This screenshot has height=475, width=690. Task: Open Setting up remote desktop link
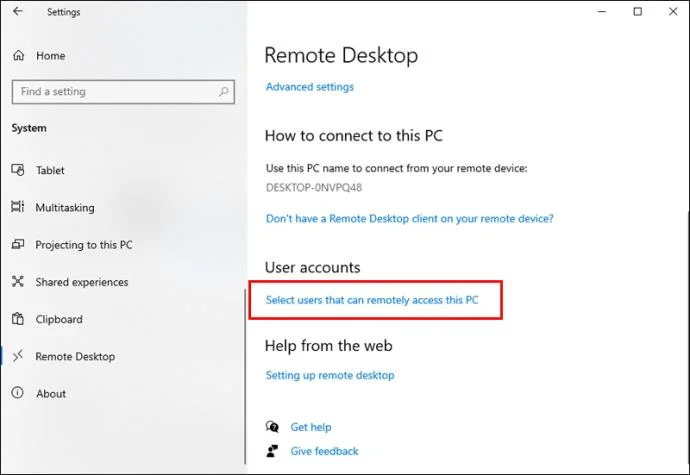point(330,375)
